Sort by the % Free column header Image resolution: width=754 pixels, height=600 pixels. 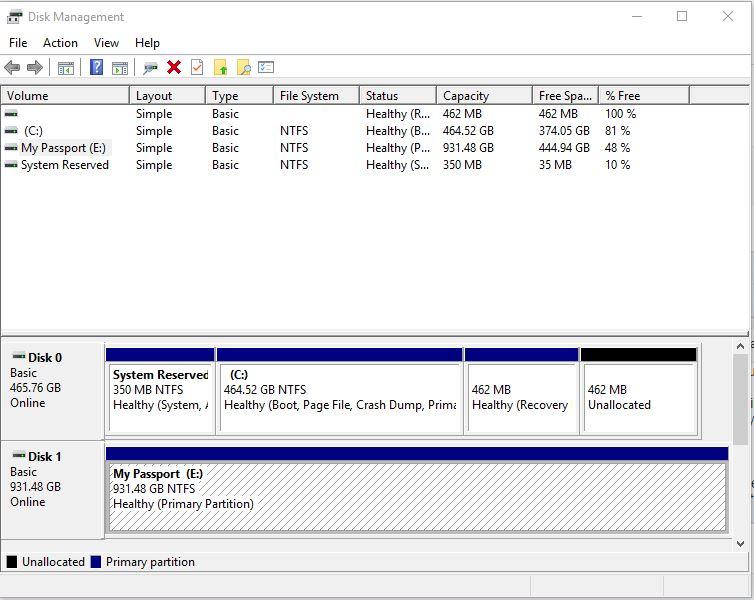[644, 96]
